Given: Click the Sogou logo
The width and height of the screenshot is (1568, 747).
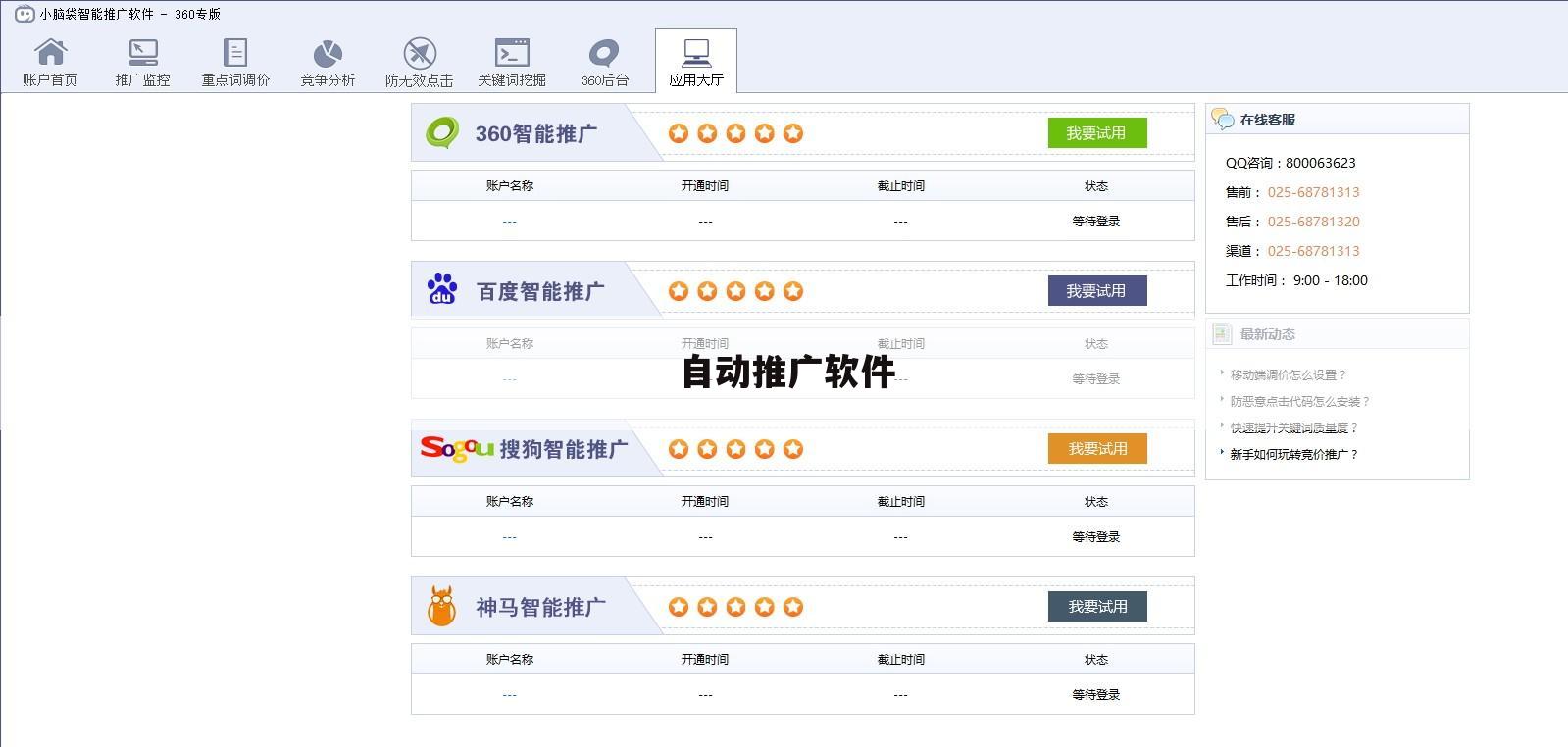Looking at the screenshot, I should [x=457, y=449].
